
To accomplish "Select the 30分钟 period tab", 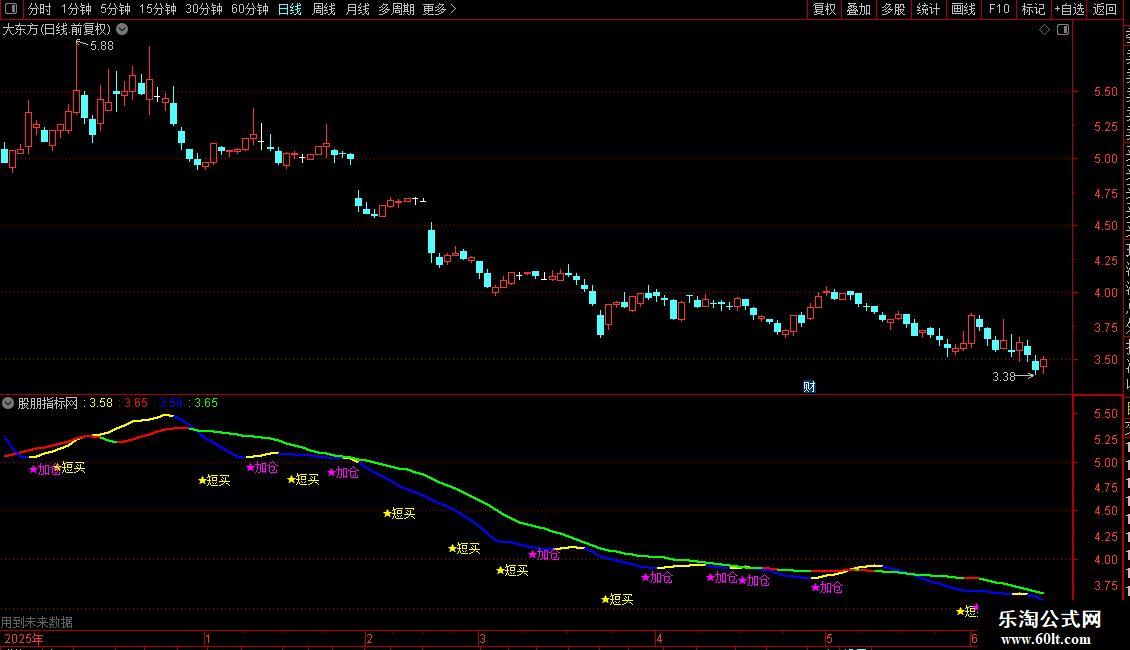I will click(204, 9).
